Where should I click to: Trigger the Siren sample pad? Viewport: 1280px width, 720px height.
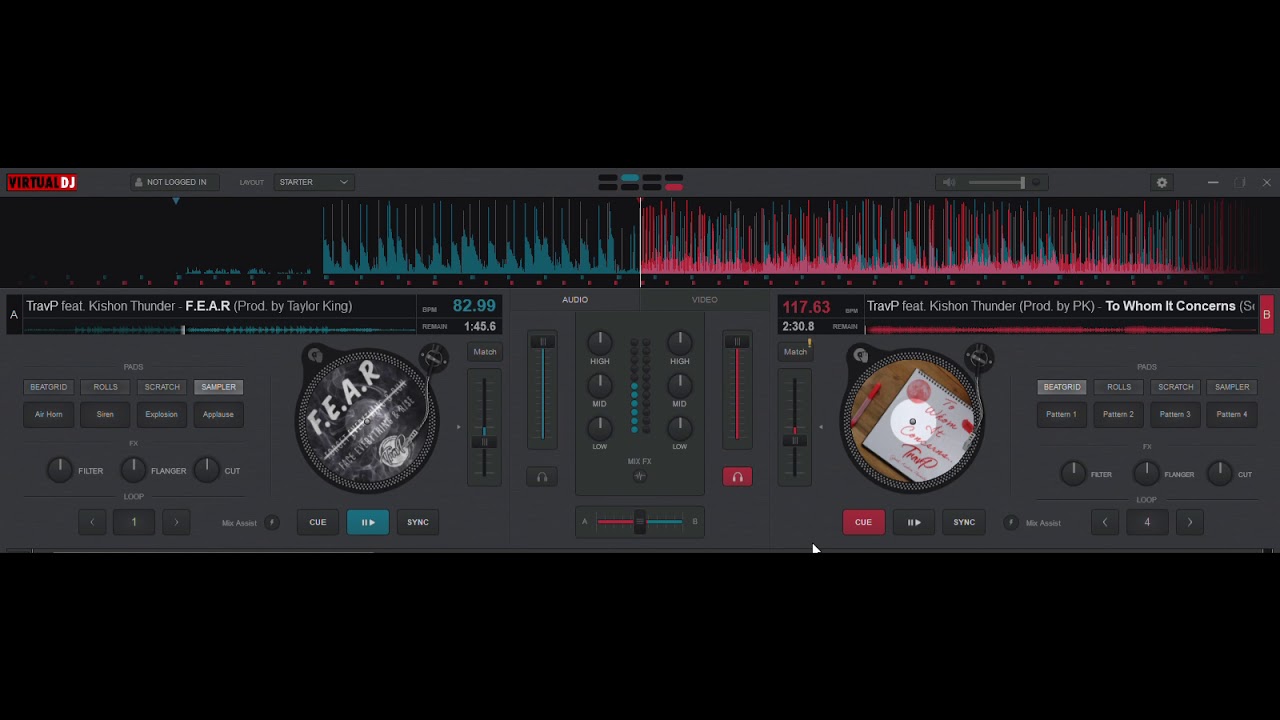tap(105, 414)
